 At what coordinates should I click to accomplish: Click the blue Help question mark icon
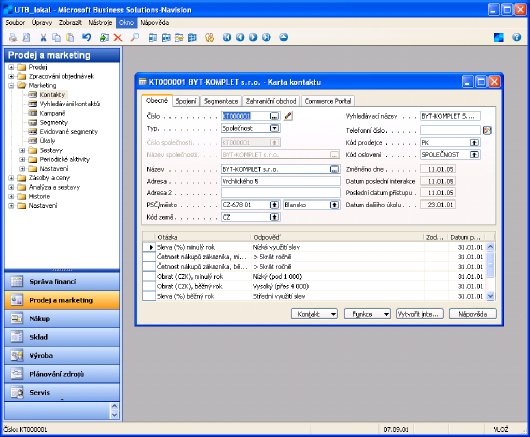[x=516, y=37]
